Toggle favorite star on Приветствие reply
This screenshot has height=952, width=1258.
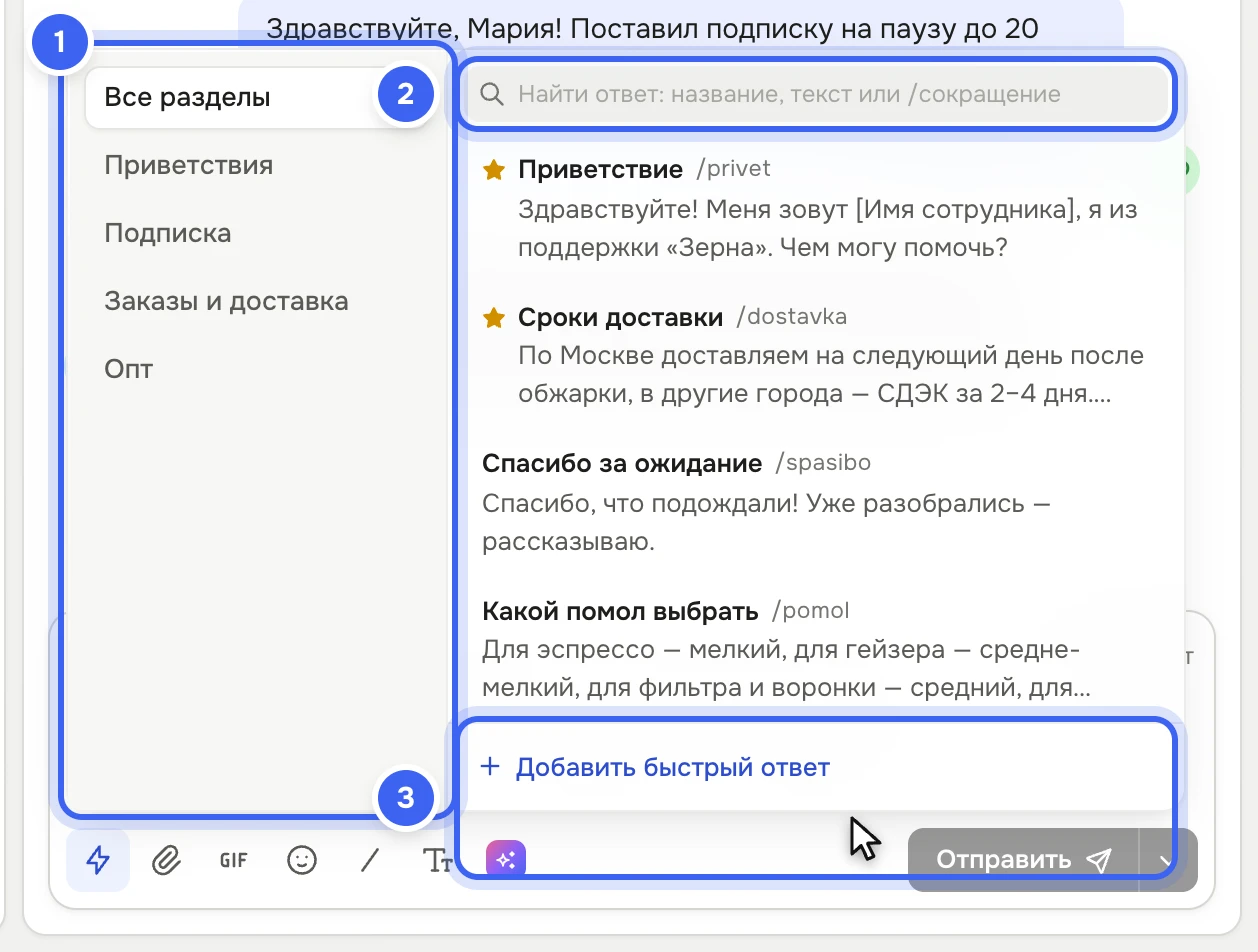(493, 169)
